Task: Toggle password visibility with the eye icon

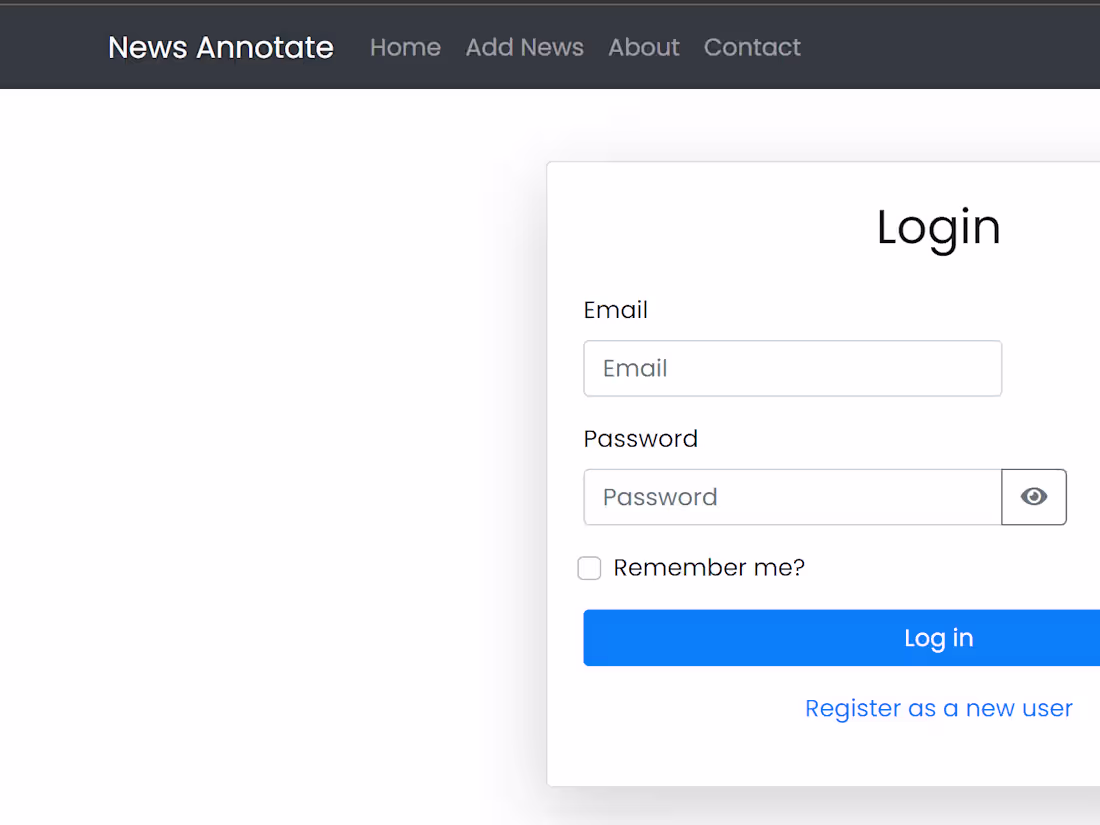Action: [x=1034, y=497]
